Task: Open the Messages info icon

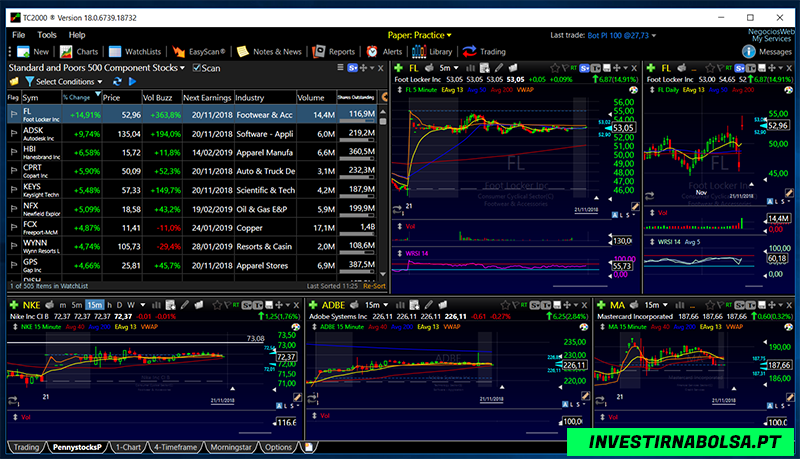Action: pyautogui.click(x=748, y=52)
